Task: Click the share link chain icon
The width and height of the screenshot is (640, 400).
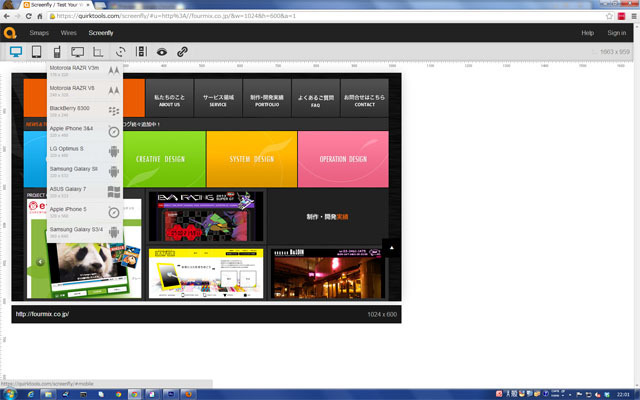Action: pyautogui.click(x=182, y=52)
